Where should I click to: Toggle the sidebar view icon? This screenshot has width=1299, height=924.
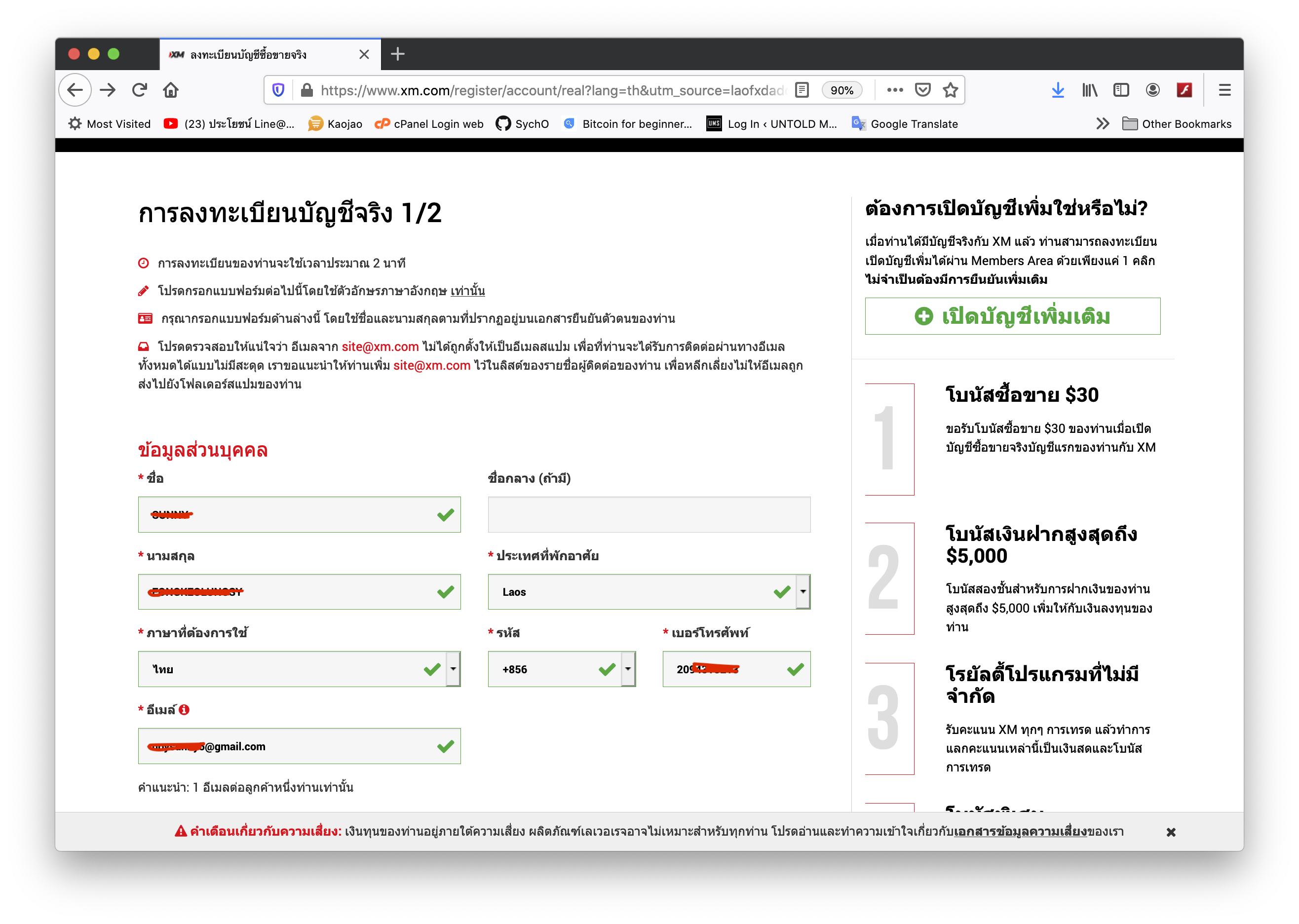(x=1121, y=90)
